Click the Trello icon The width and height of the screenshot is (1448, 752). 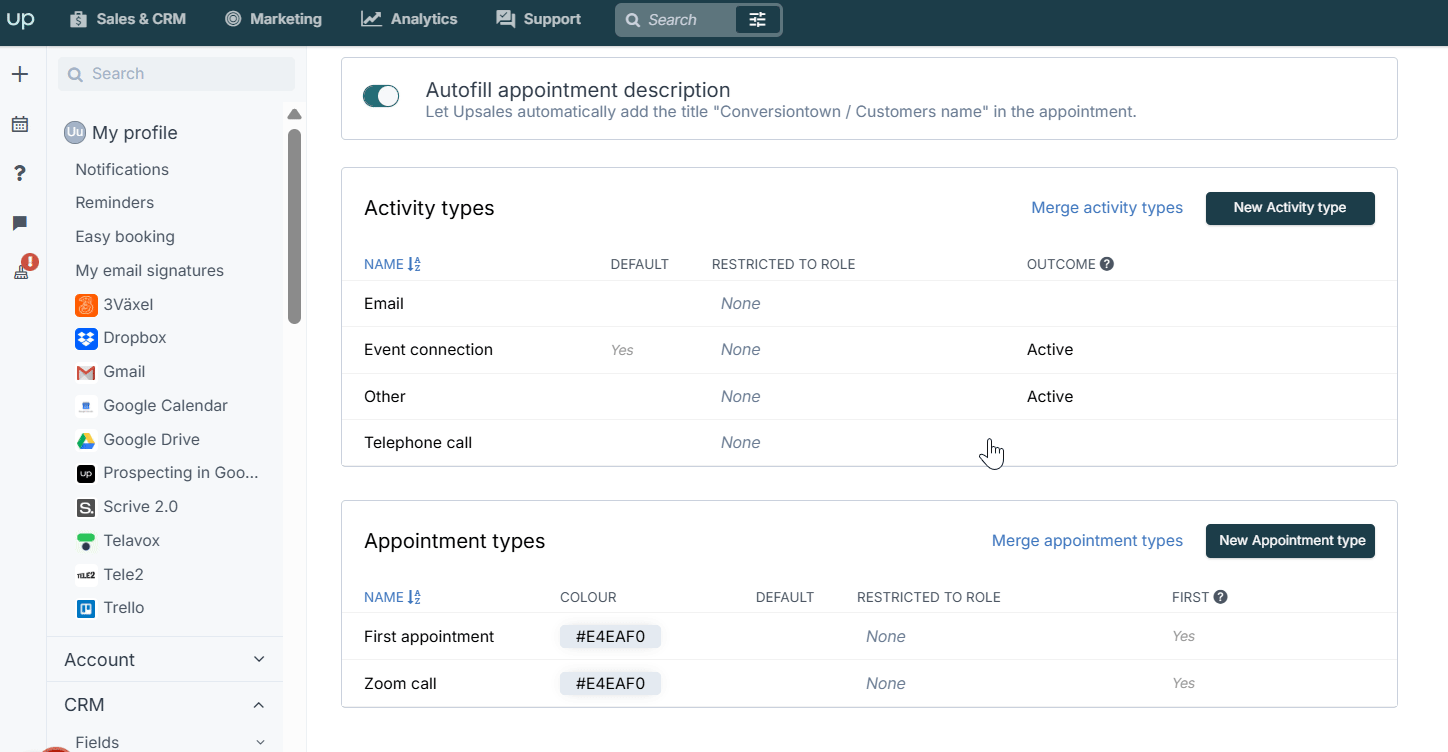point(86,608)
